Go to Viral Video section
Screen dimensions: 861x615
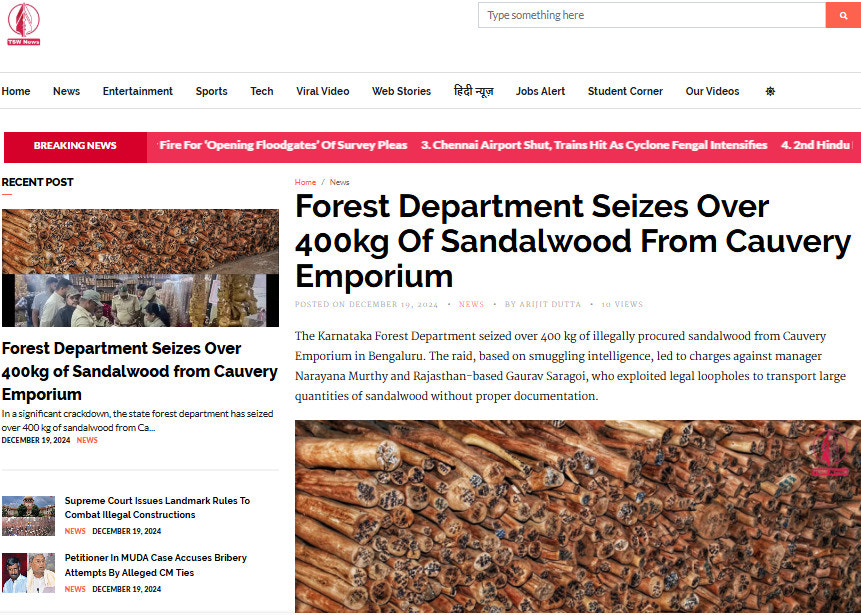tap(323, 92)
